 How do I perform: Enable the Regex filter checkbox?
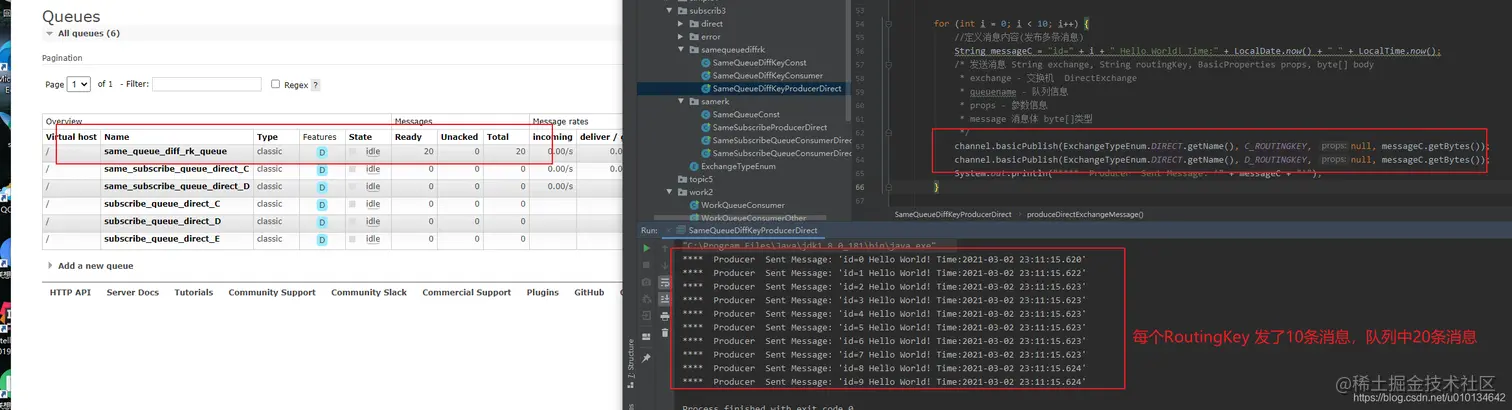276,85
